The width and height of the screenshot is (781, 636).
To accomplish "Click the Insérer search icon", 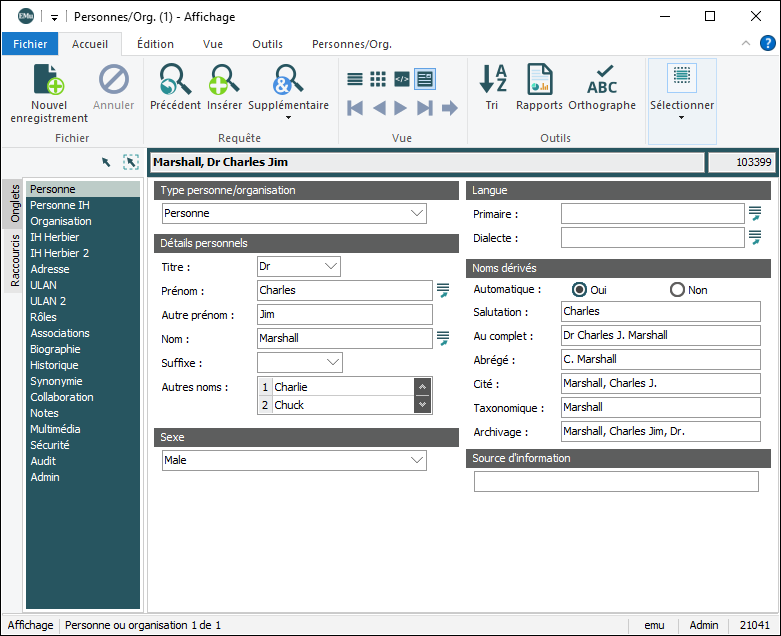I will point(224,80).
